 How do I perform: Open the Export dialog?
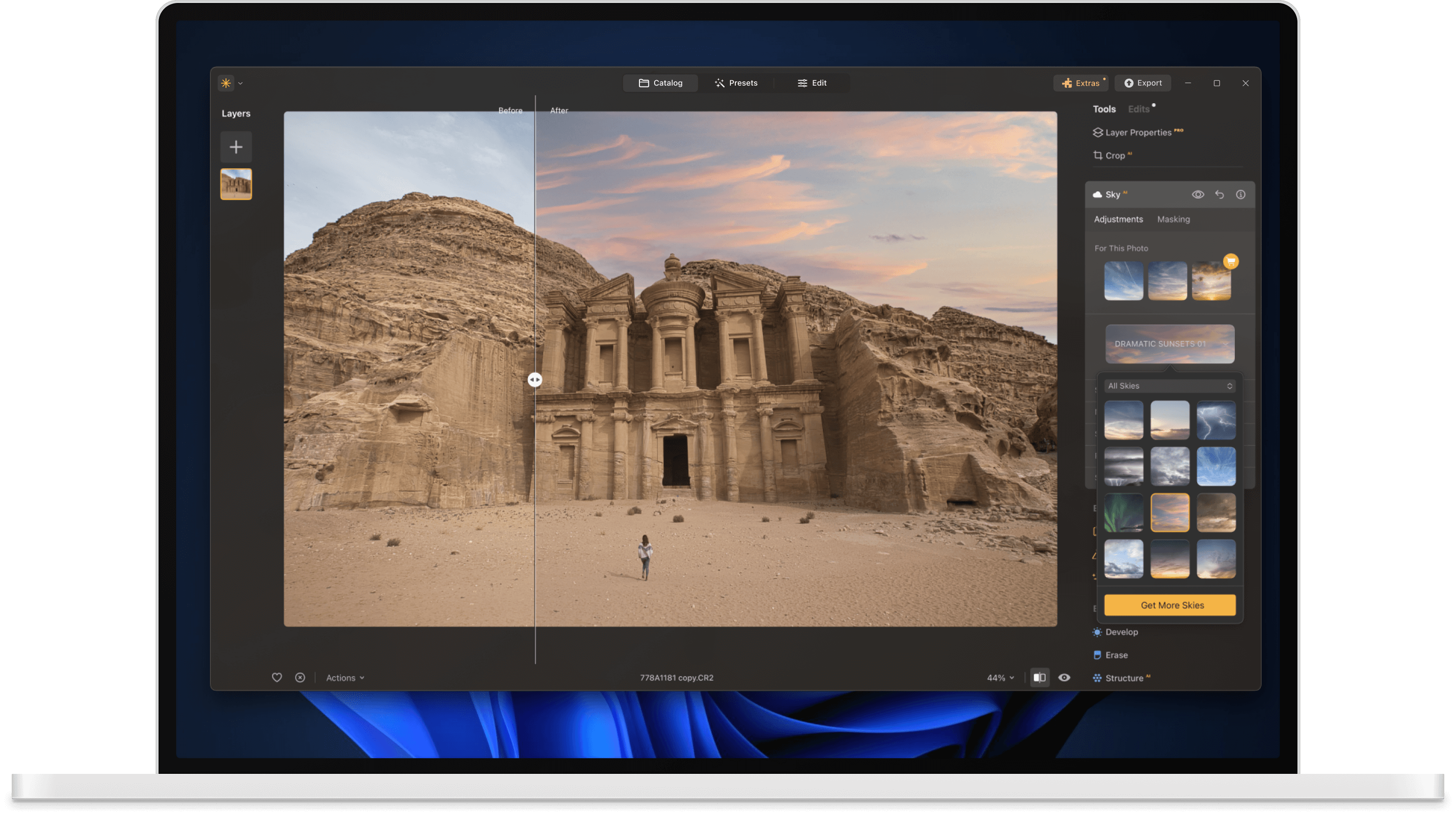coord(1143,83)
